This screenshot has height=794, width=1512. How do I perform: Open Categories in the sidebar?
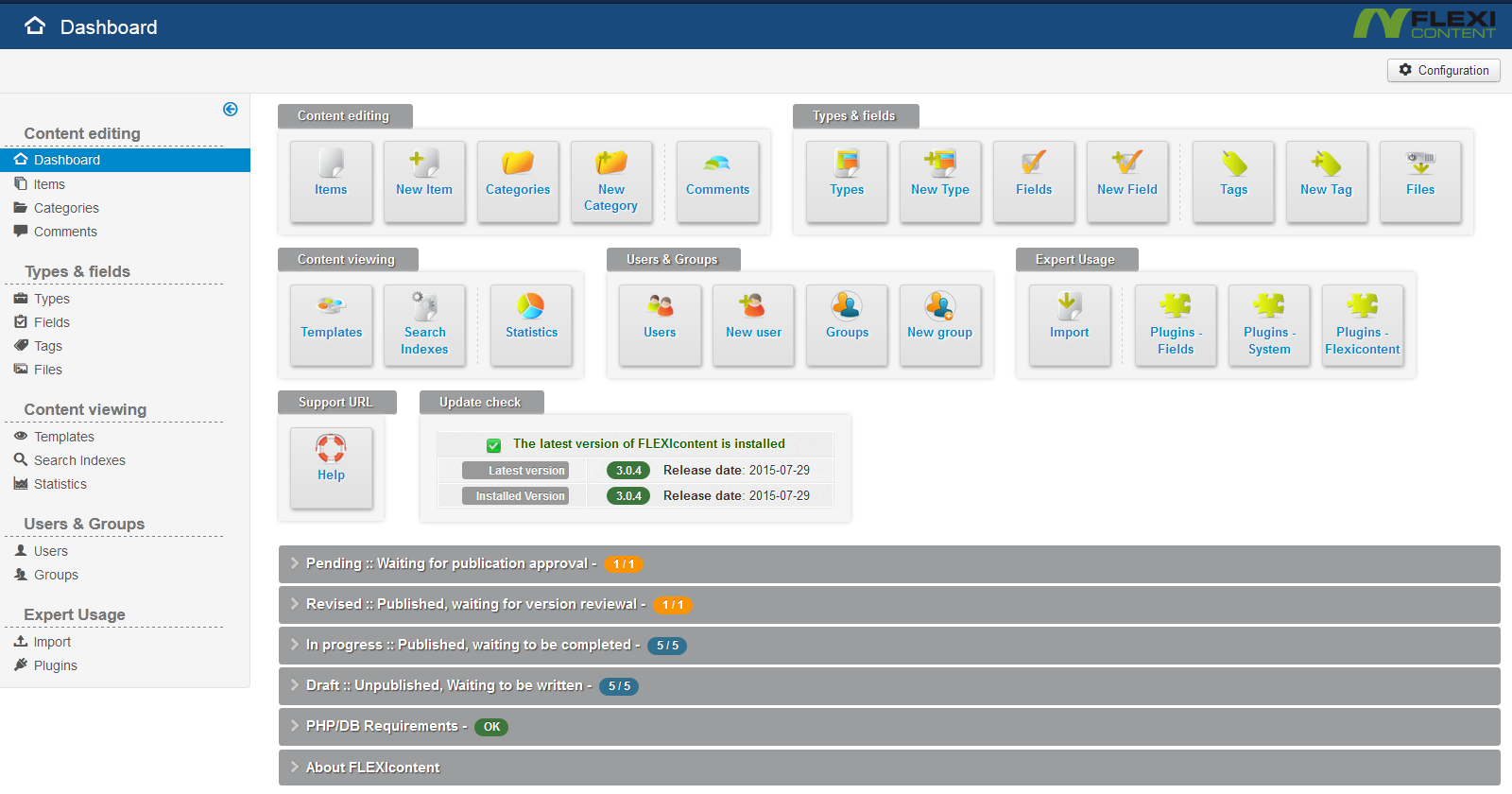tap(66, 208)
